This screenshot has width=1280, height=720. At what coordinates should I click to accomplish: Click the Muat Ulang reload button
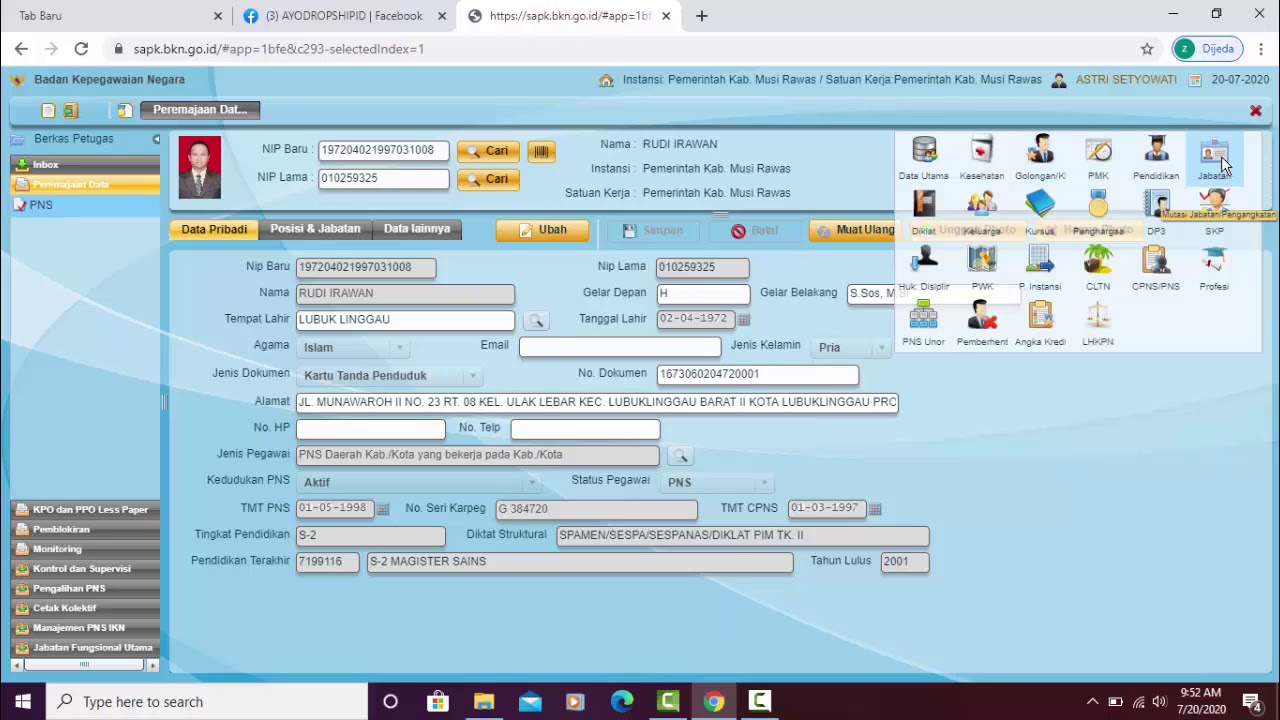pos(855,230)
